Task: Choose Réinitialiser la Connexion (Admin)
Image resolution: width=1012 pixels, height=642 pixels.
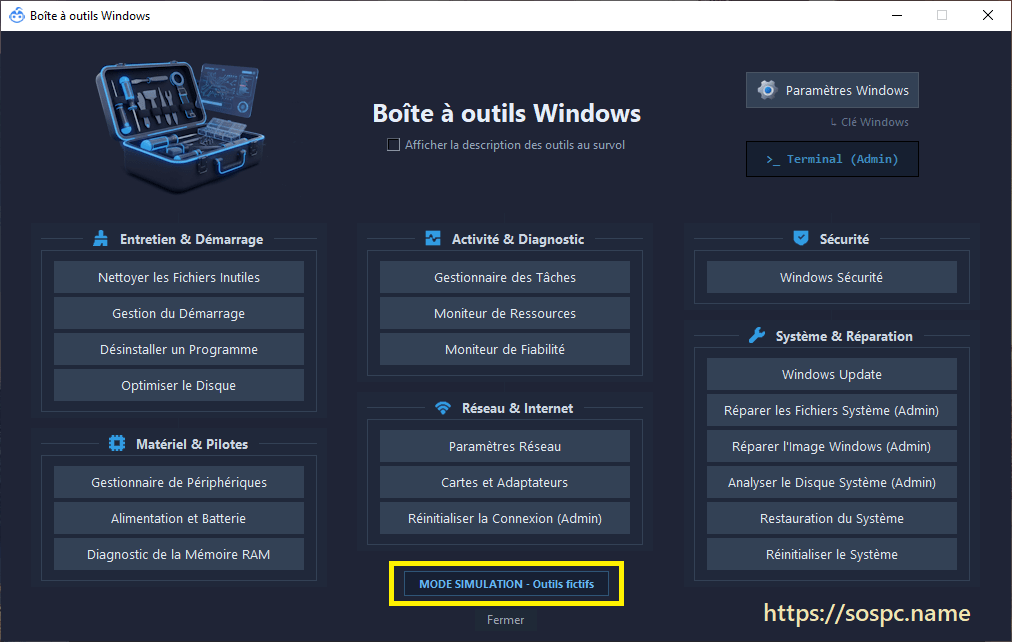Action: coord(505,518)
